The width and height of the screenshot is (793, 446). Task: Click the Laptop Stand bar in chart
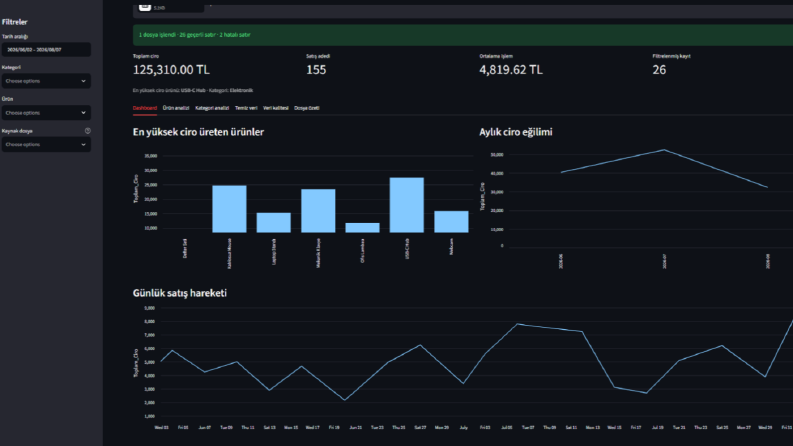pos(274,222)
